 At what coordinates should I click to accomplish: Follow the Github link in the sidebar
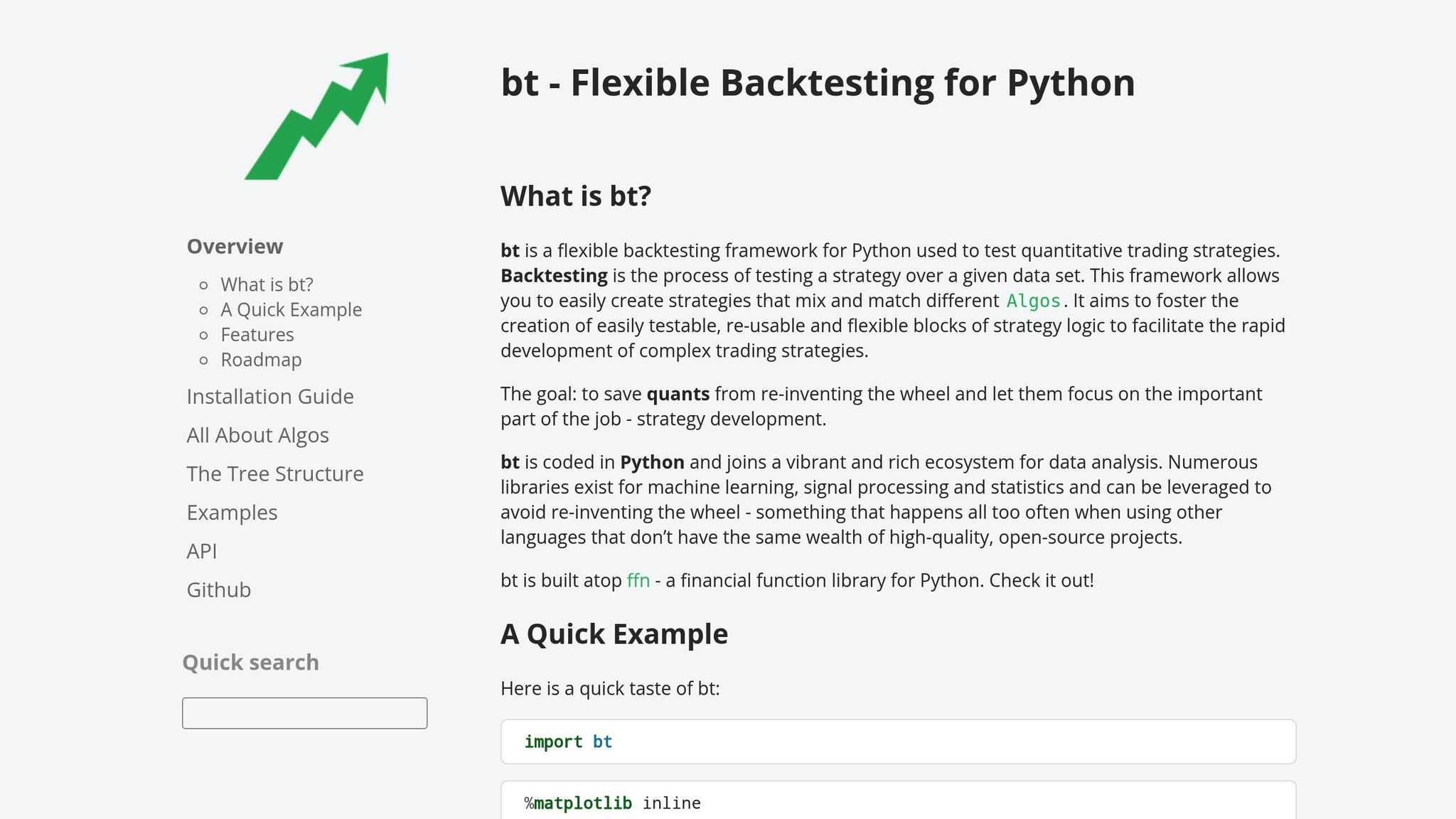(218, 590)
